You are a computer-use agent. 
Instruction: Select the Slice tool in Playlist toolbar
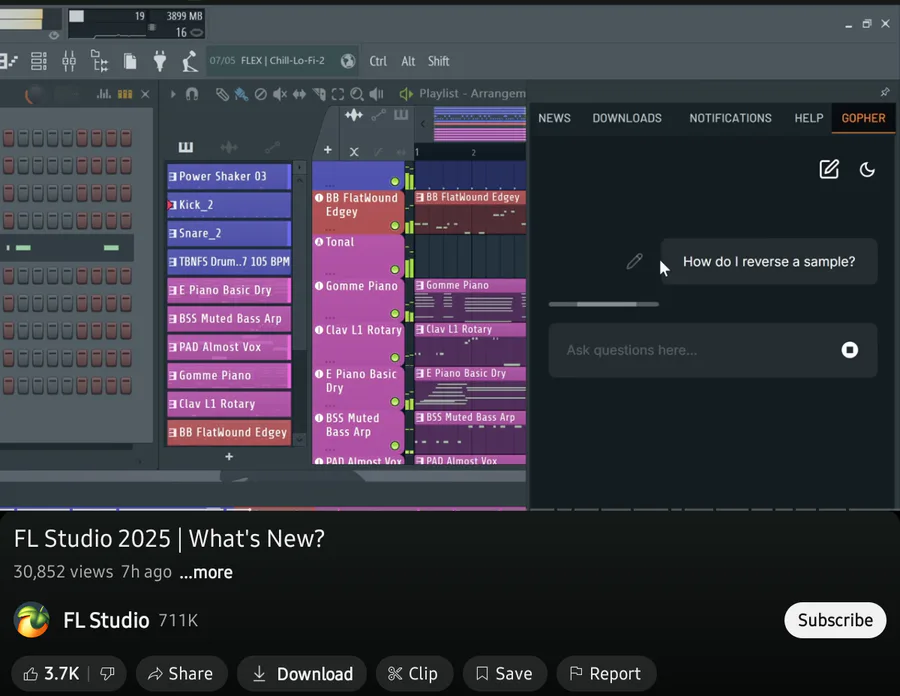click(319, 94)
